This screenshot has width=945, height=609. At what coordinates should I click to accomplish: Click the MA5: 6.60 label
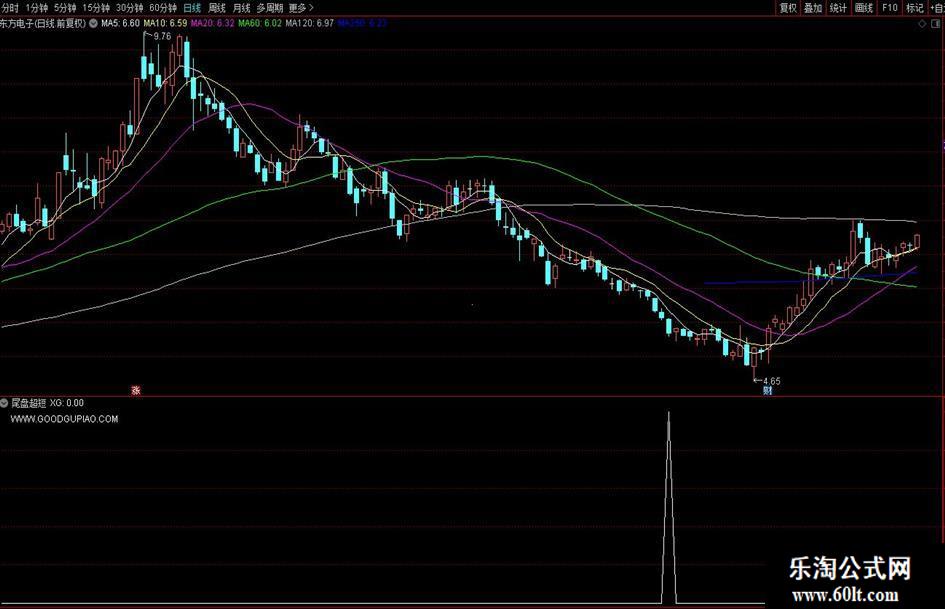pos(120,24)
